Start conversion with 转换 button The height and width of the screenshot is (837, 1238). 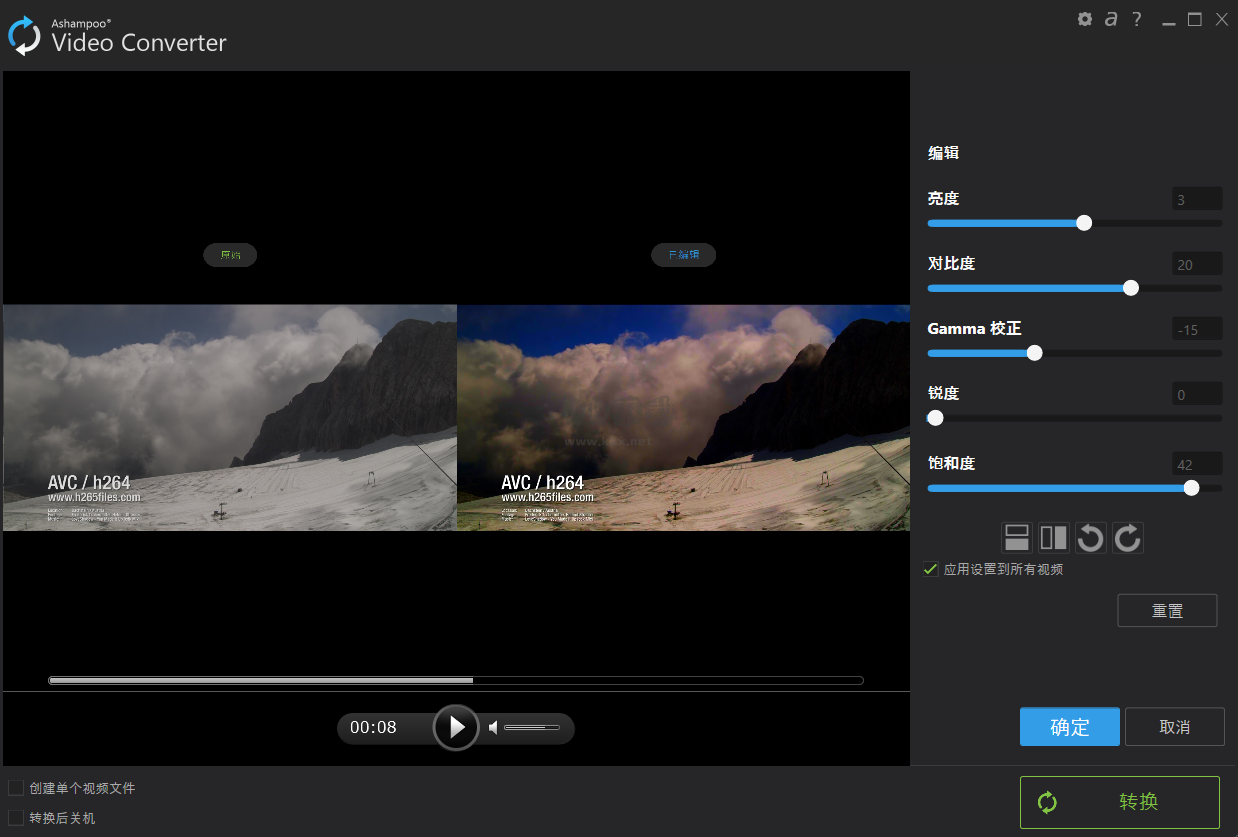[1120, 801]
